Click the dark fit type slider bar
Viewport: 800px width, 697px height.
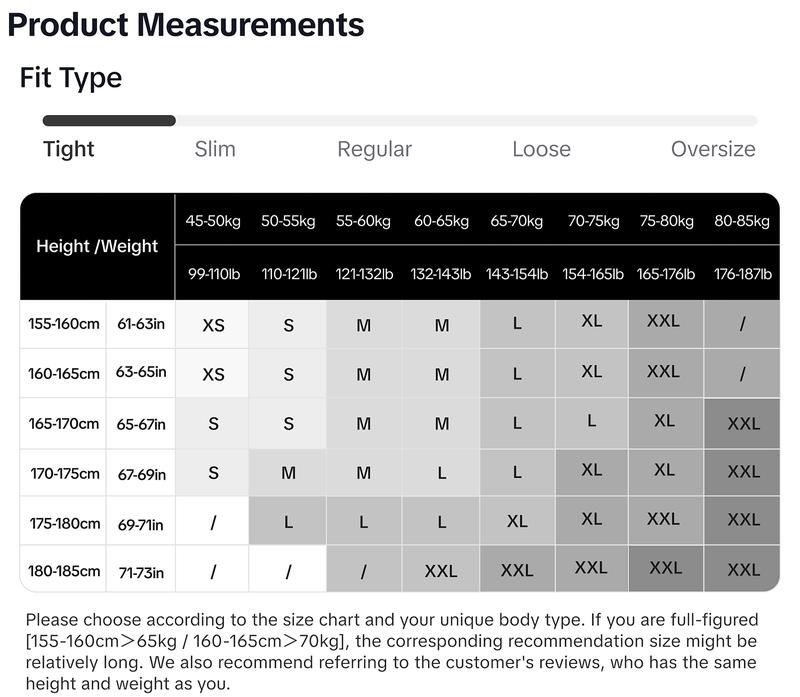[109, 120]
